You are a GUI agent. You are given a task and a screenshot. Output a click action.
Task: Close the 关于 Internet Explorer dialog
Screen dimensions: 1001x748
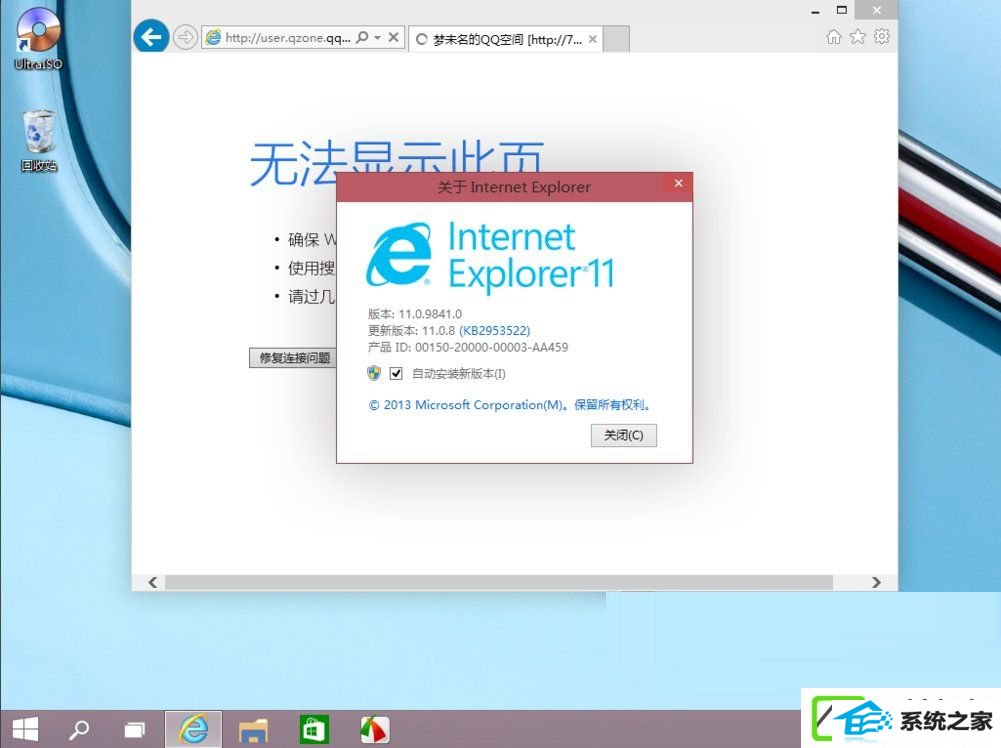coord(679,183)
